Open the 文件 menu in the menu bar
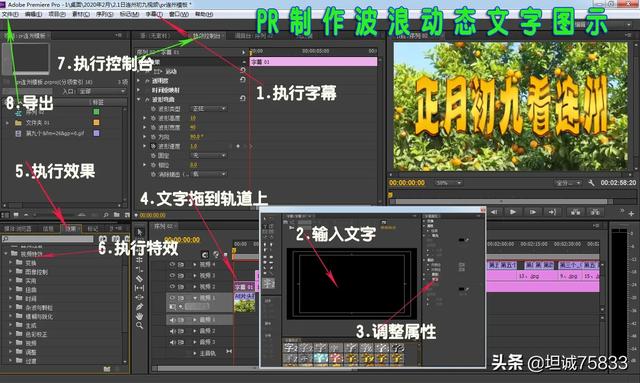The width and height of the screenshot is (640, 383). point(10,14)
